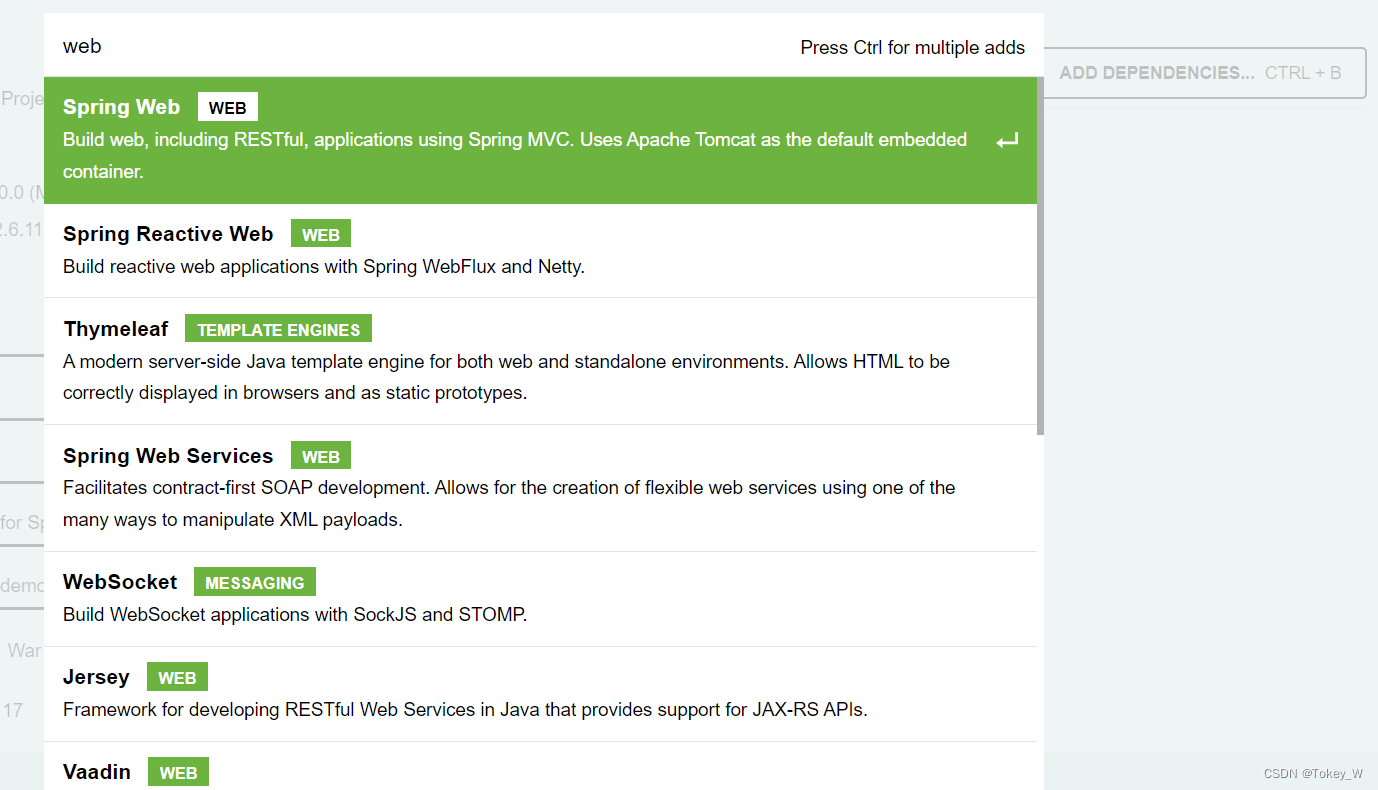Click the enter-arrow icon on Spring Web row
Screen dimensions: 1378x790
tap(1006, 140)
